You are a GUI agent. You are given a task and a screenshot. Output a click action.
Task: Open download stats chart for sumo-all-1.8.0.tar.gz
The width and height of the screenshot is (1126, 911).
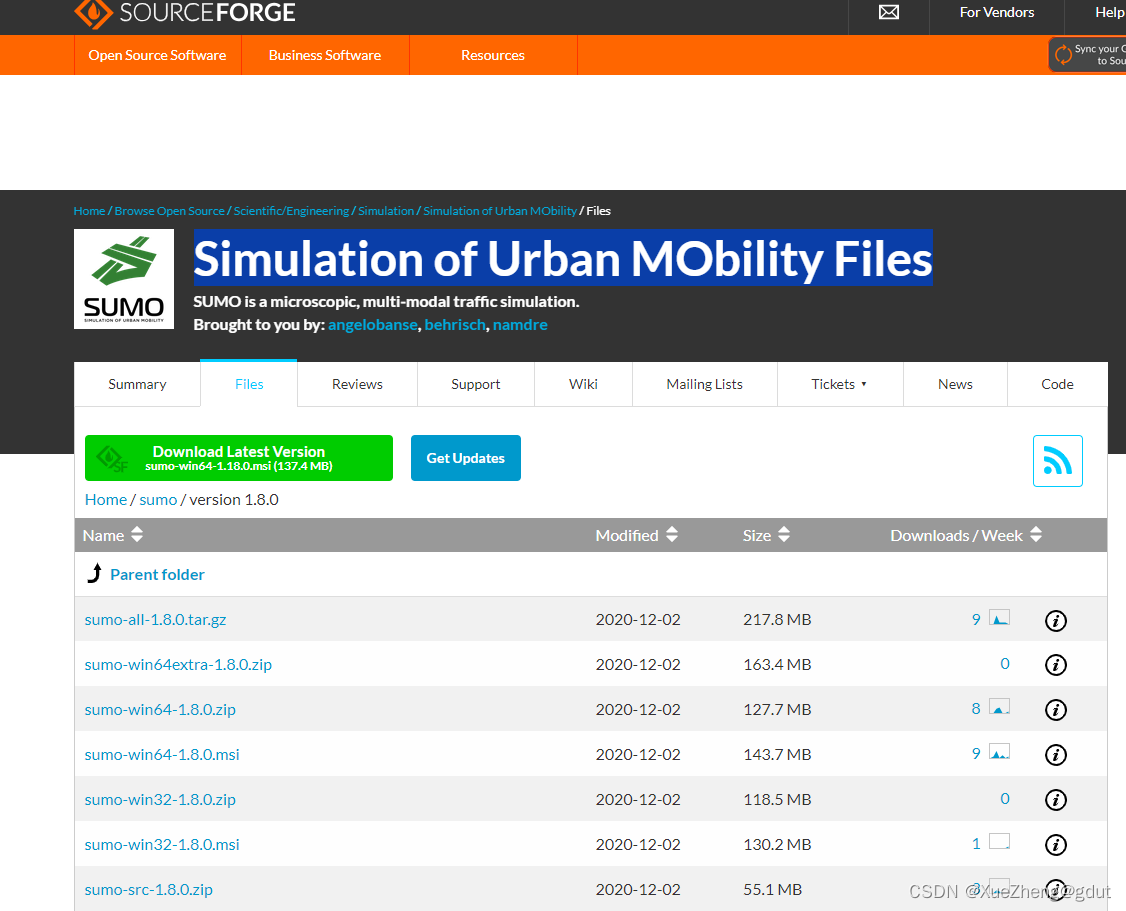999,617
